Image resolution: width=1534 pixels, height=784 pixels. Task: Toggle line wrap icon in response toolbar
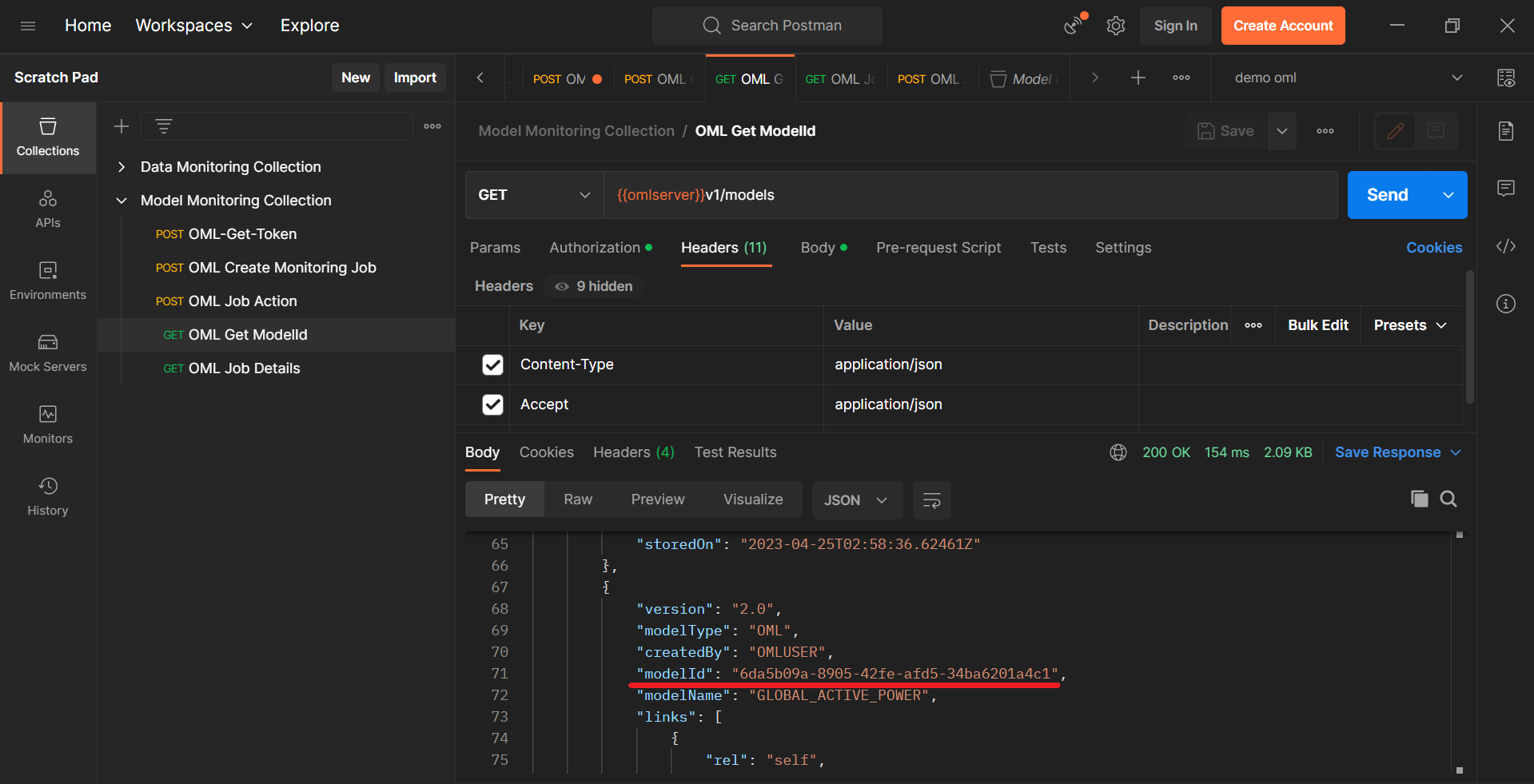coord(931,500)
